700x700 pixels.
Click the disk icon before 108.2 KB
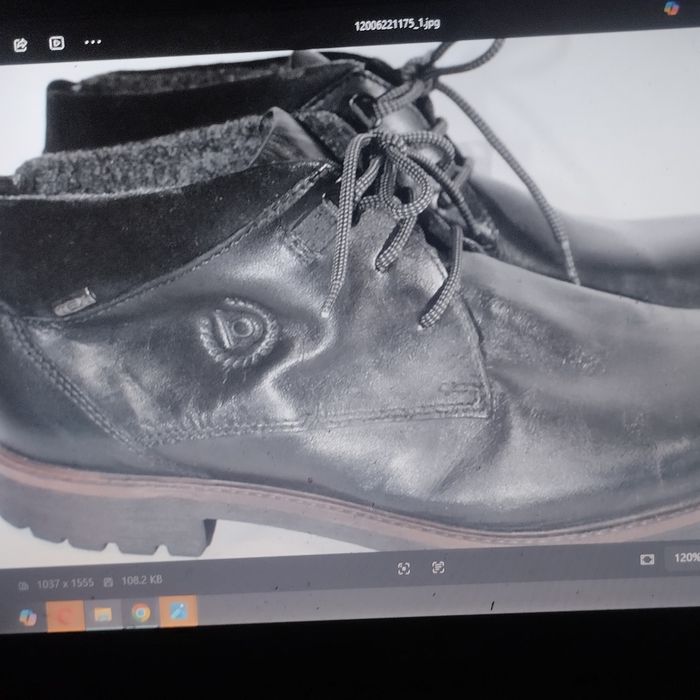(108, 582)
